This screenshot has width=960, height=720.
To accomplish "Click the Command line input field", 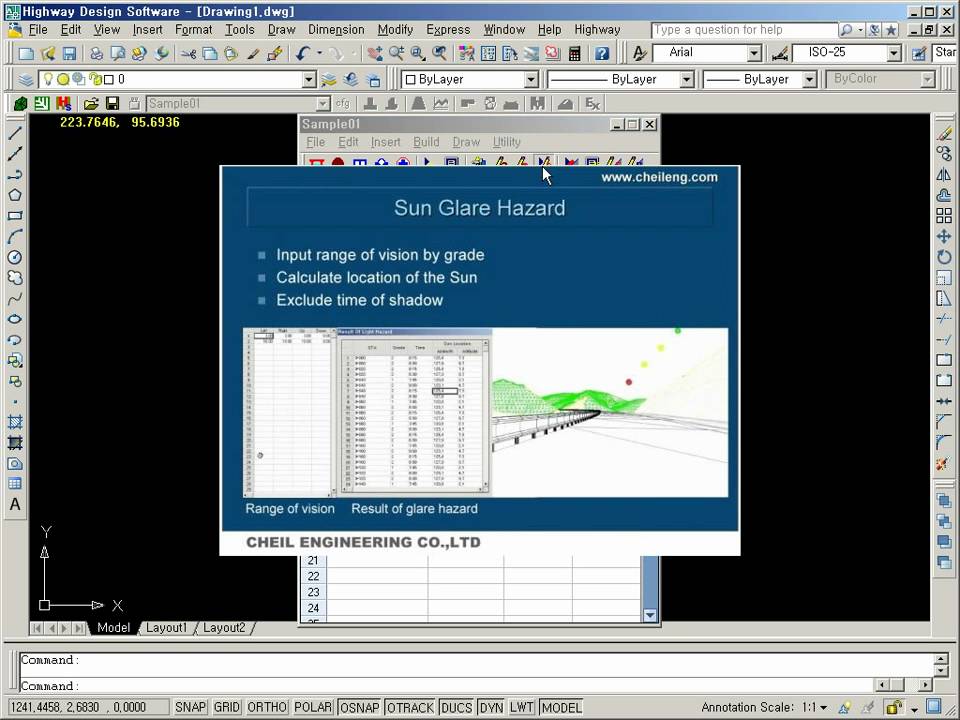I will [446, 686].
